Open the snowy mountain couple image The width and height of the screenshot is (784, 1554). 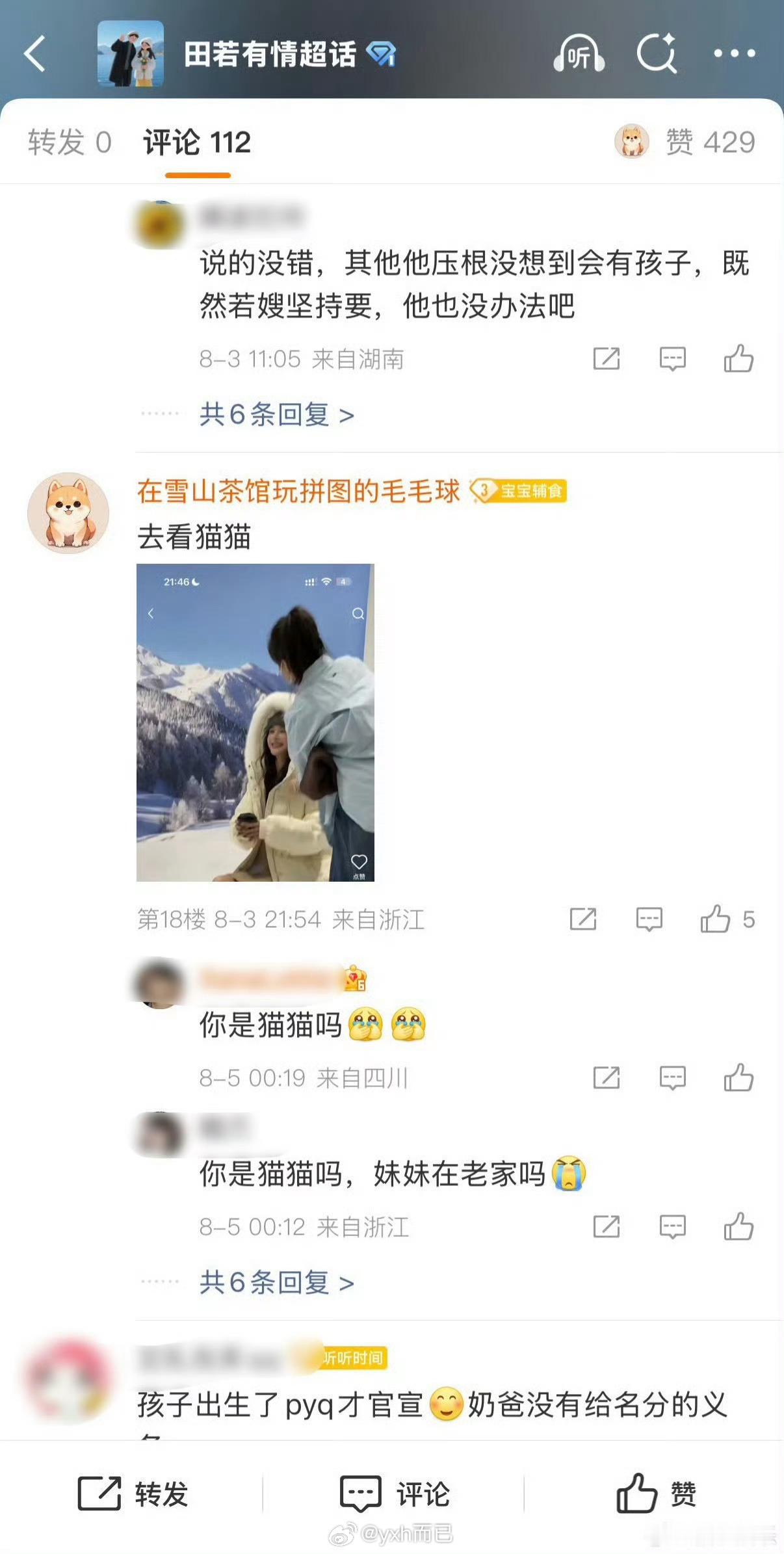click(x=255, y=722)
